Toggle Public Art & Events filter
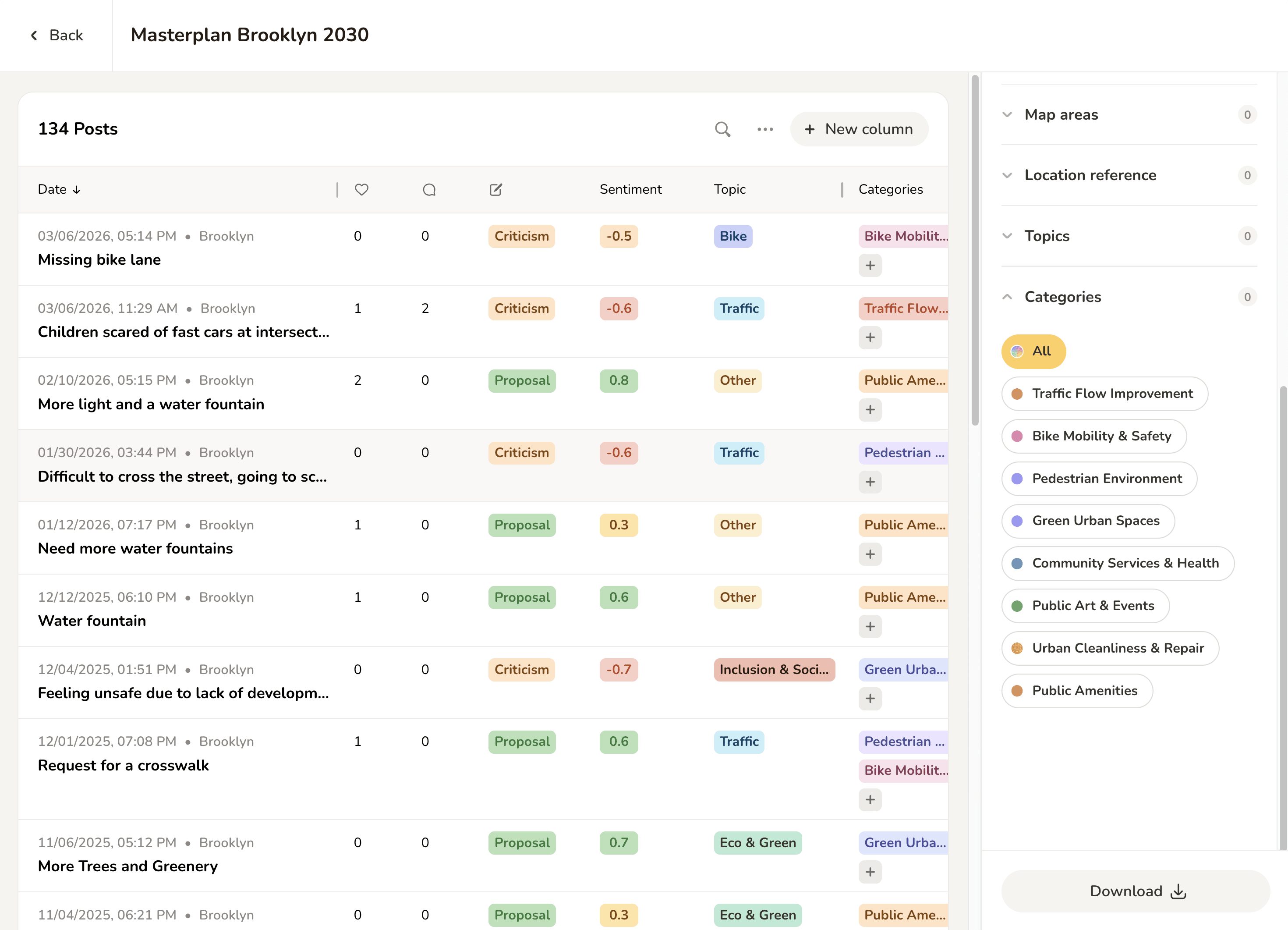Image resolution: width=1288 pixels, height=930 pixels. click(1085, 606)
